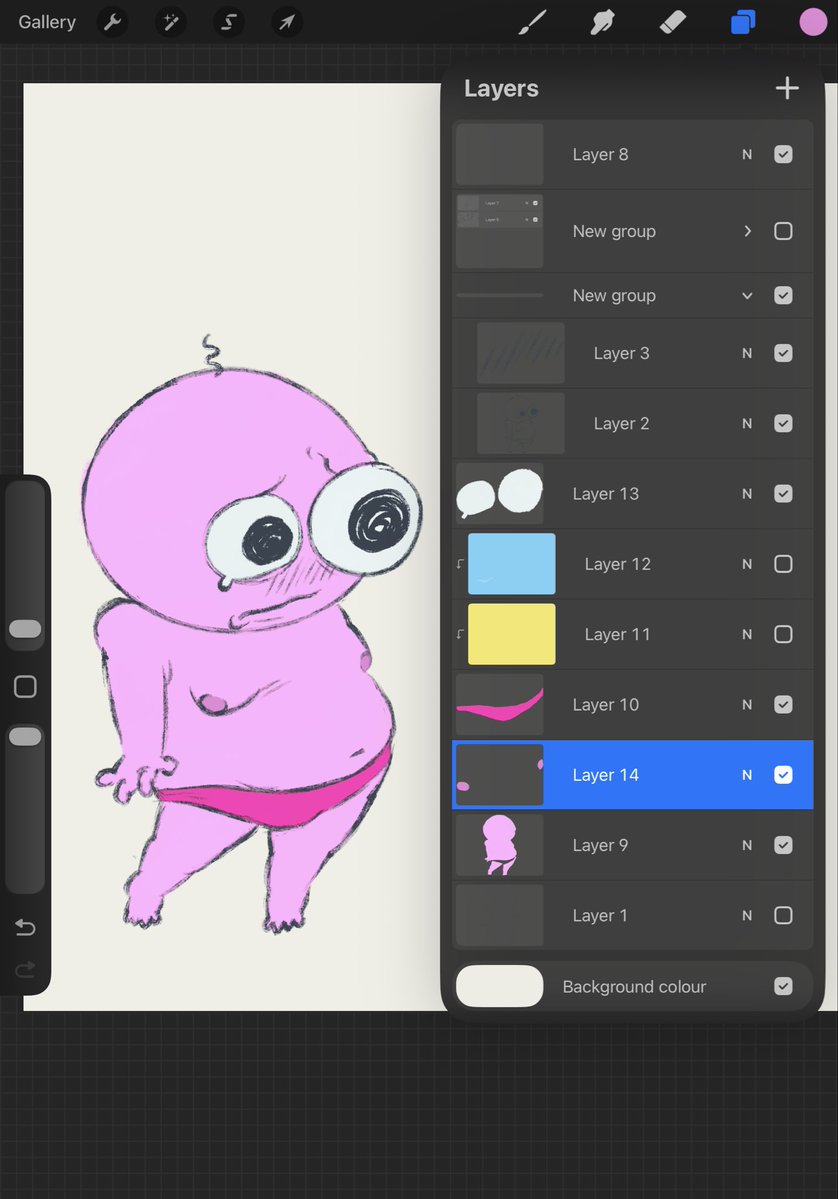
Task: Open the active pink colour picker
Action: pyautogui.click(x=813, y=22)
